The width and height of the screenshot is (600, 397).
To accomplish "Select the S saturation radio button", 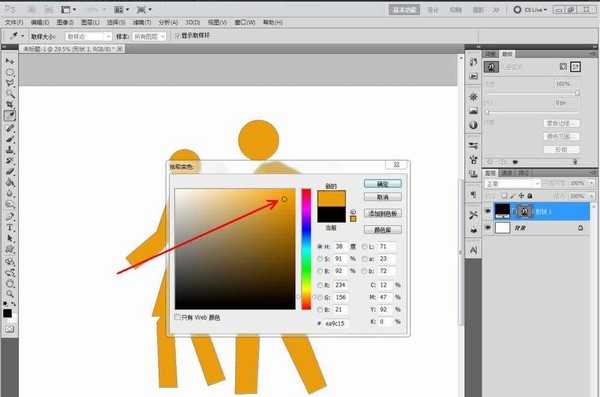I will 320,259.
